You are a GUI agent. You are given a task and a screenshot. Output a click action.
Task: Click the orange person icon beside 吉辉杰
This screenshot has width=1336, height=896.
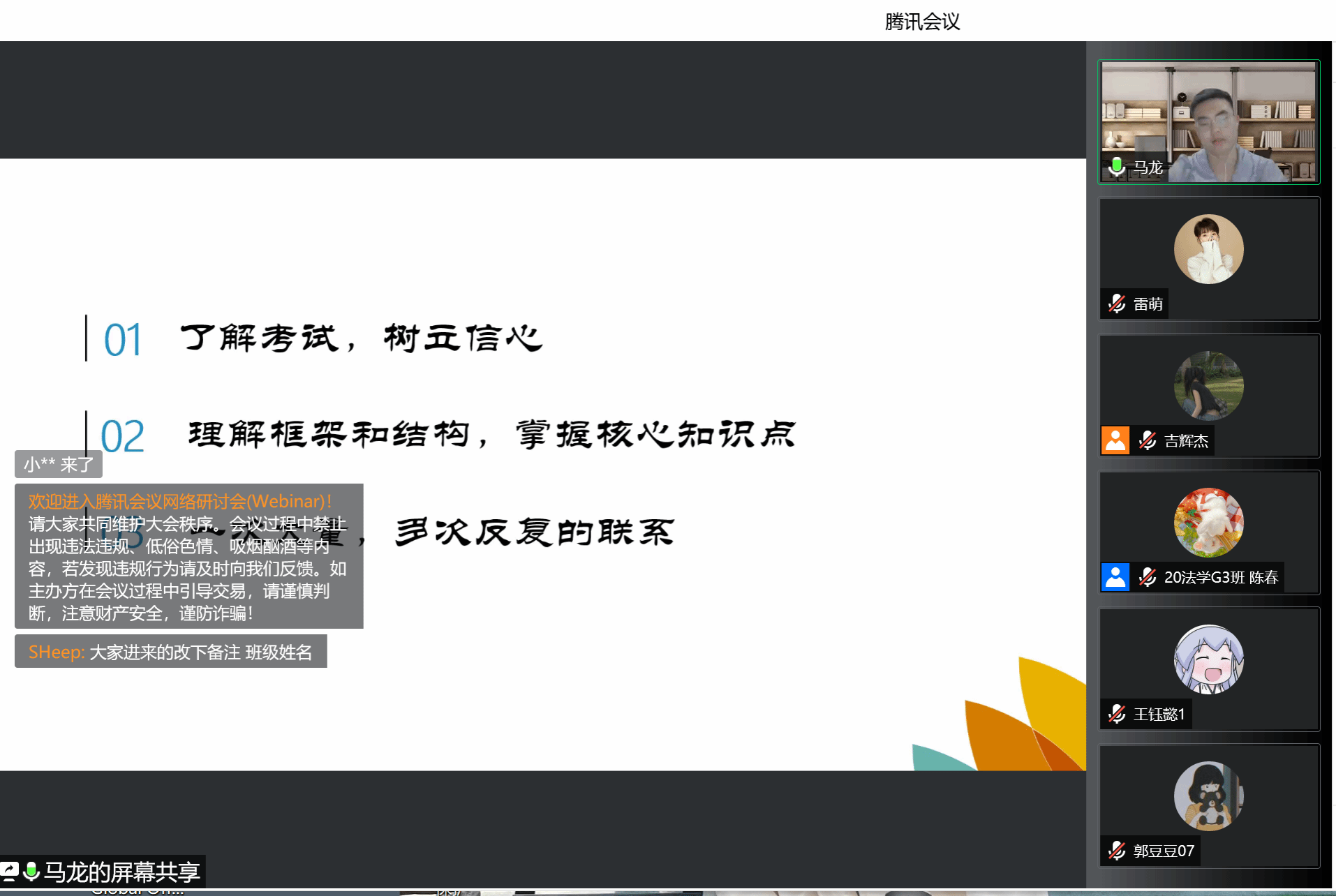click(x=1115, y=440)
